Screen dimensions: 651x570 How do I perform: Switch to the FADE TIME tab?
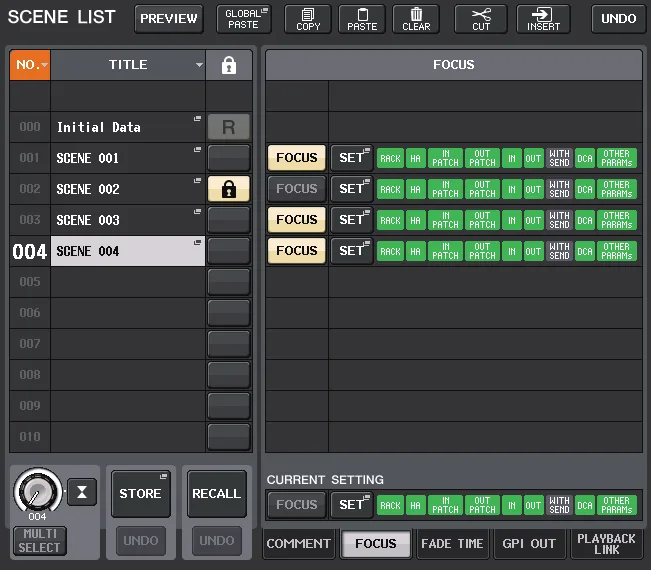pos(453,544)
